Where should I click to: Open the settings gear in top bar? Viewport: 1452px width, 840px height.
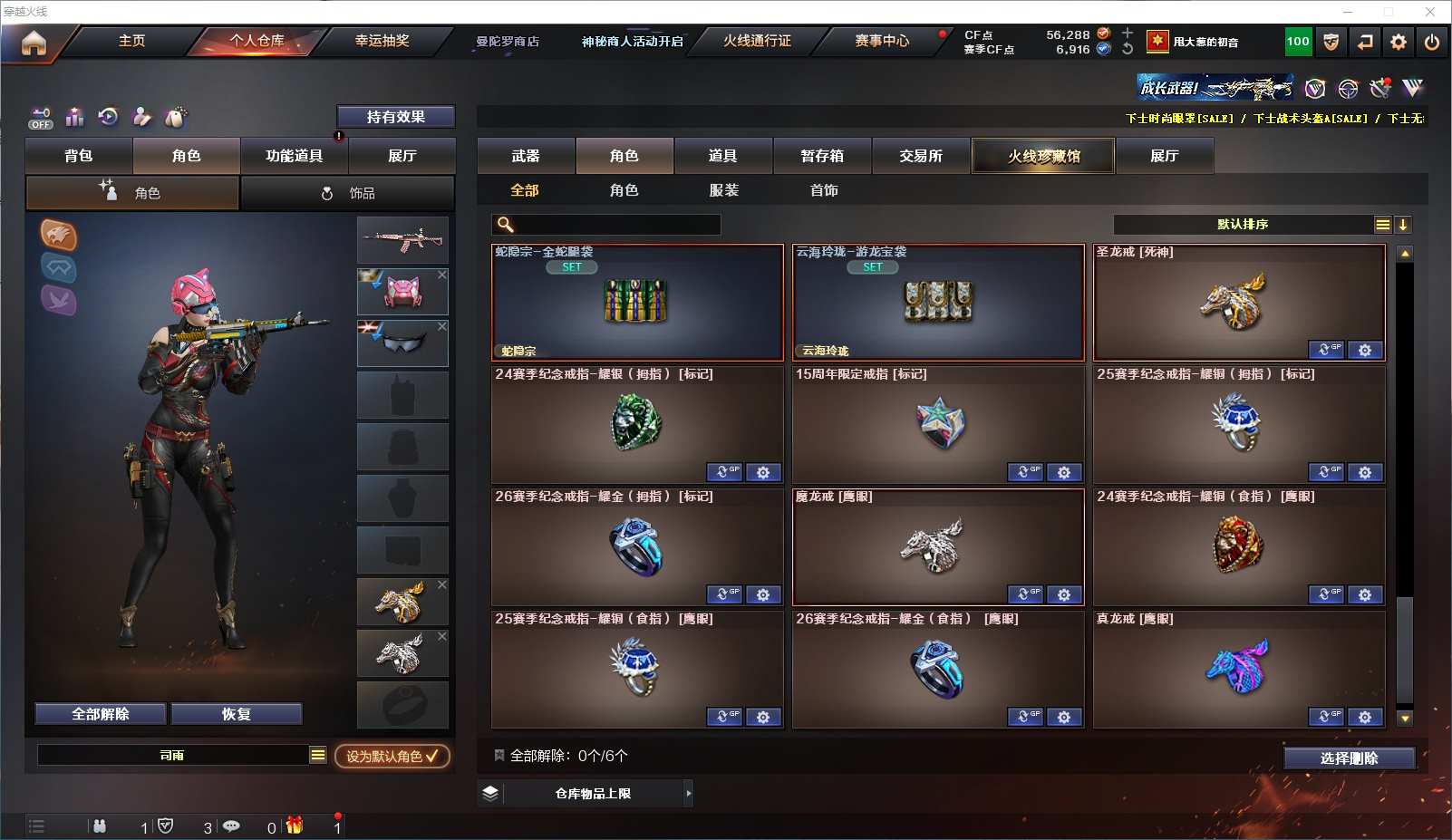point(1399,42)
